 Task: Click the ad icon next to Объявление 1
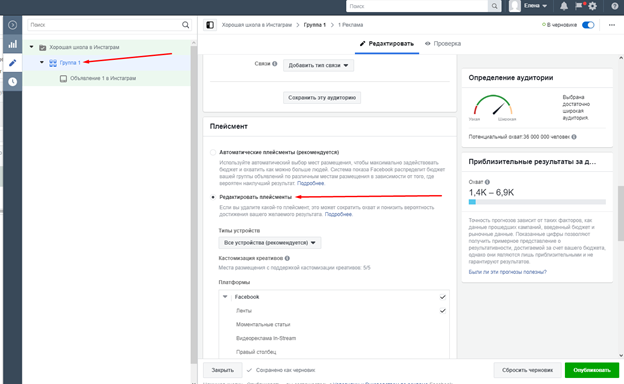pyautogui.click(x=63, y=78)
